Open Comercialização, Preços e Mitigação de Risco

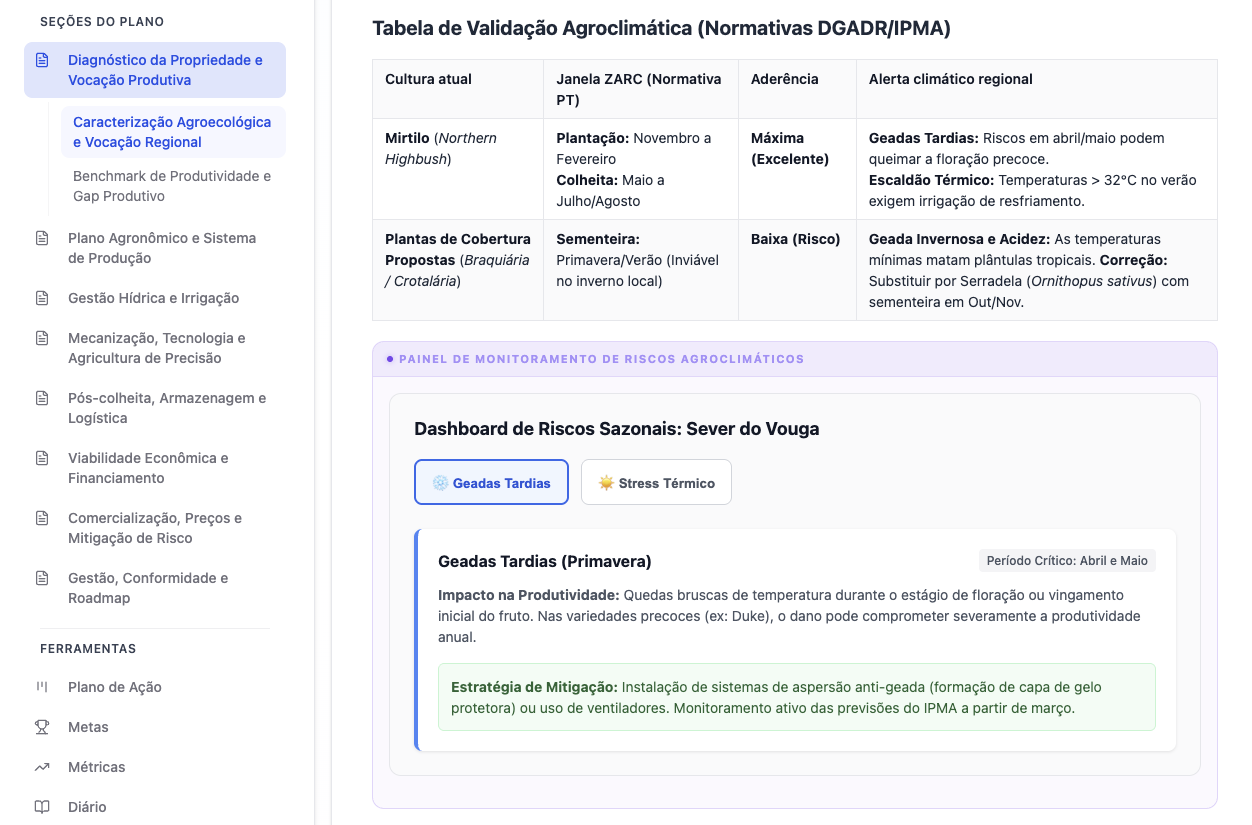(155, 528)
